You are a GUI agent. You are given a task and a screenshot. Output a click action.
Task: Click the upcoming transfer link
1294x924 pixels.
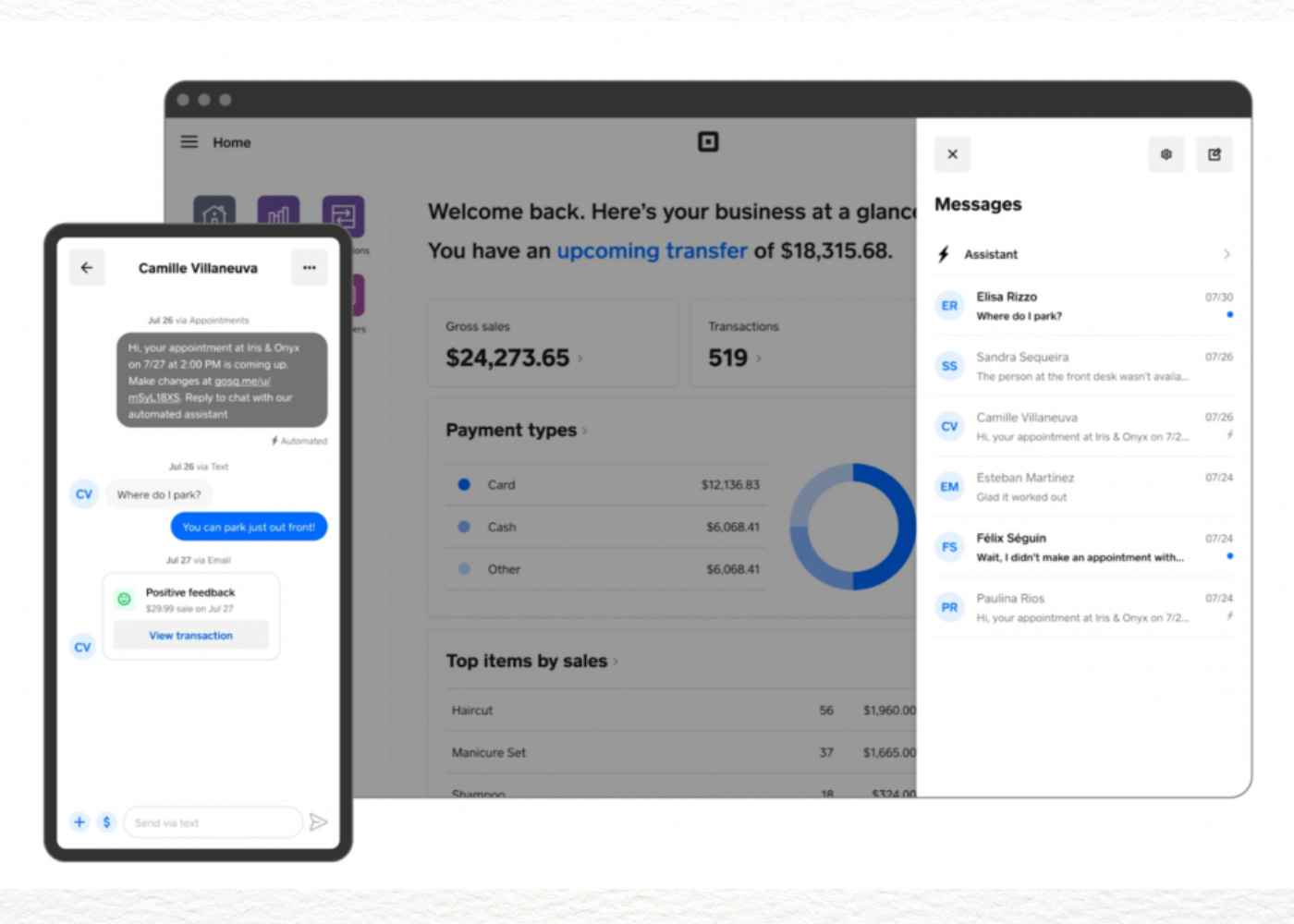(x=652, y=251)
